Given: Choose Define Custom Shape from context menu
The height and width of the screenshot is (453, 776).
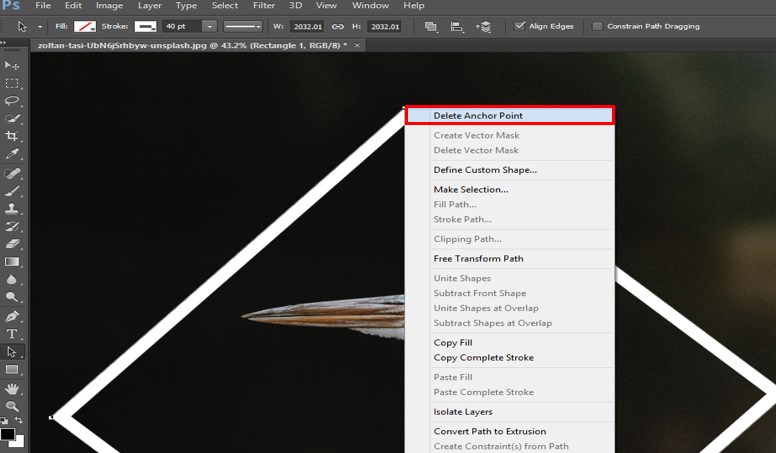Looking at the screenshot, I should point(510,170).
